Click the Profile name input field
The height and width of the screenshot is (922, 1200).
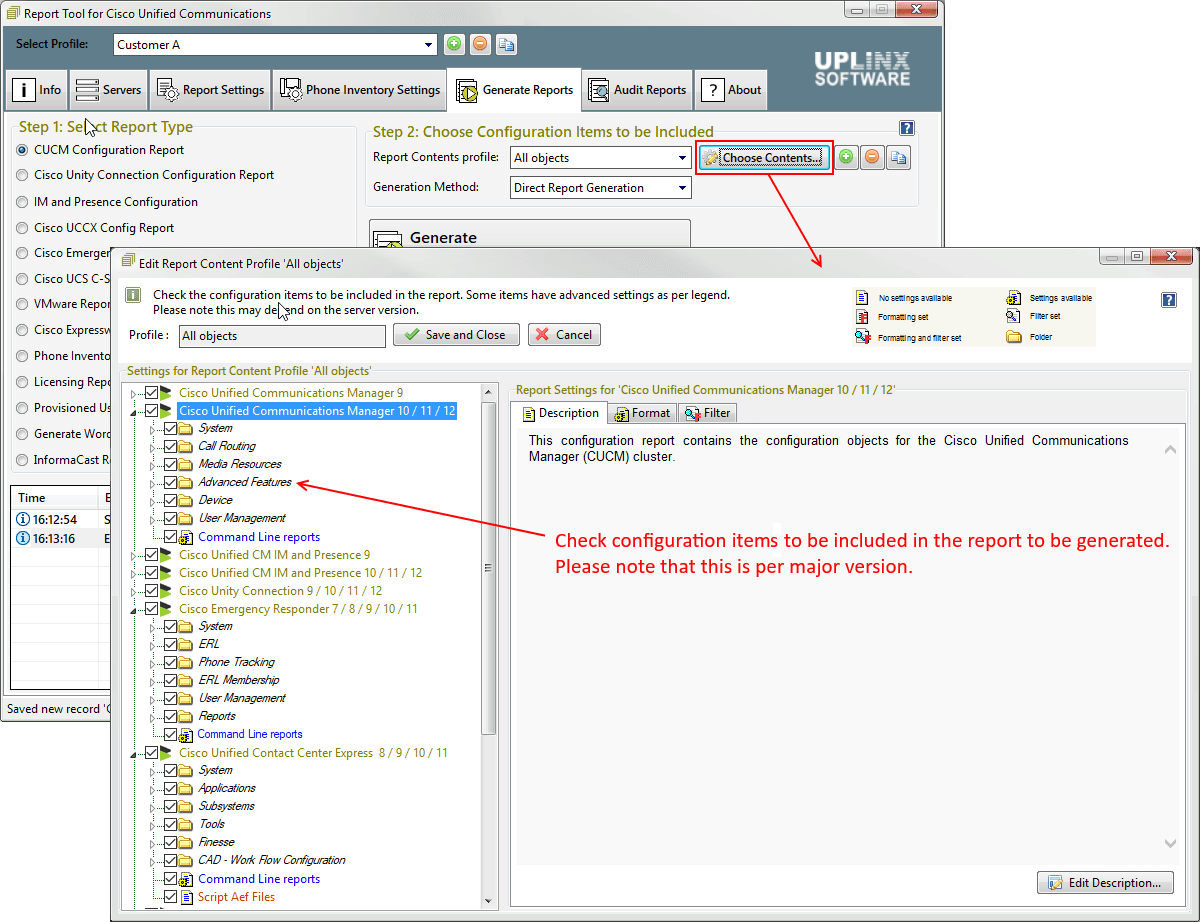pos(281,336)
